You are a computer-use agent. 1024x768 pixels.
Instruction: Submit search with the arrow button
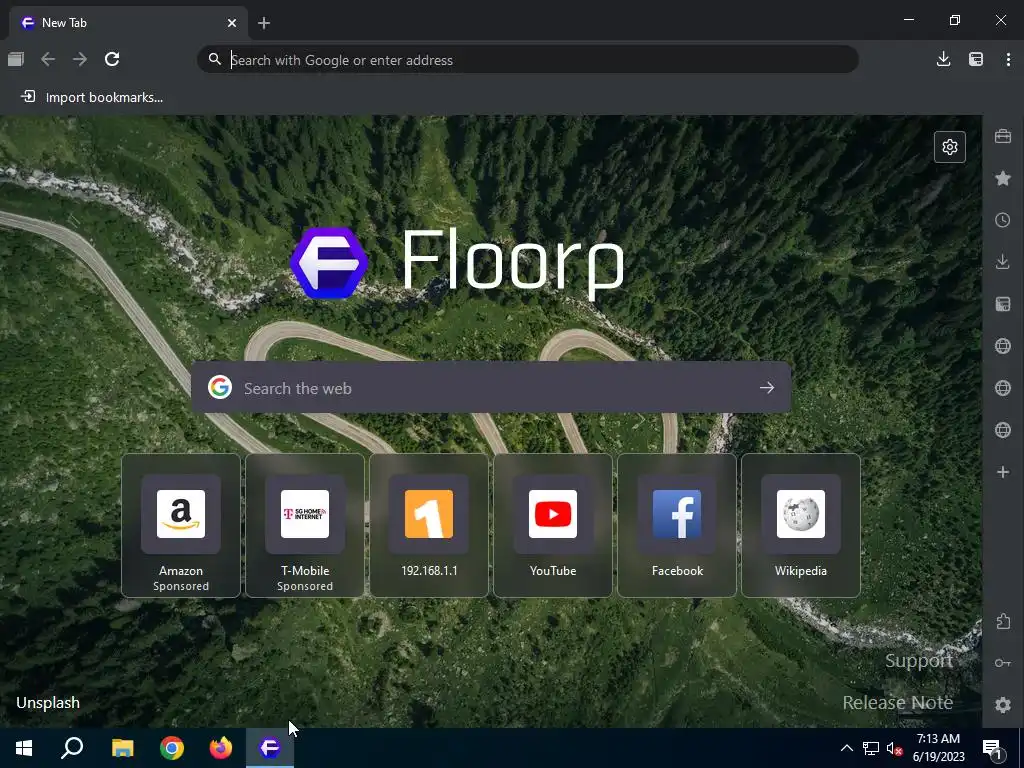tap(767, 388)
